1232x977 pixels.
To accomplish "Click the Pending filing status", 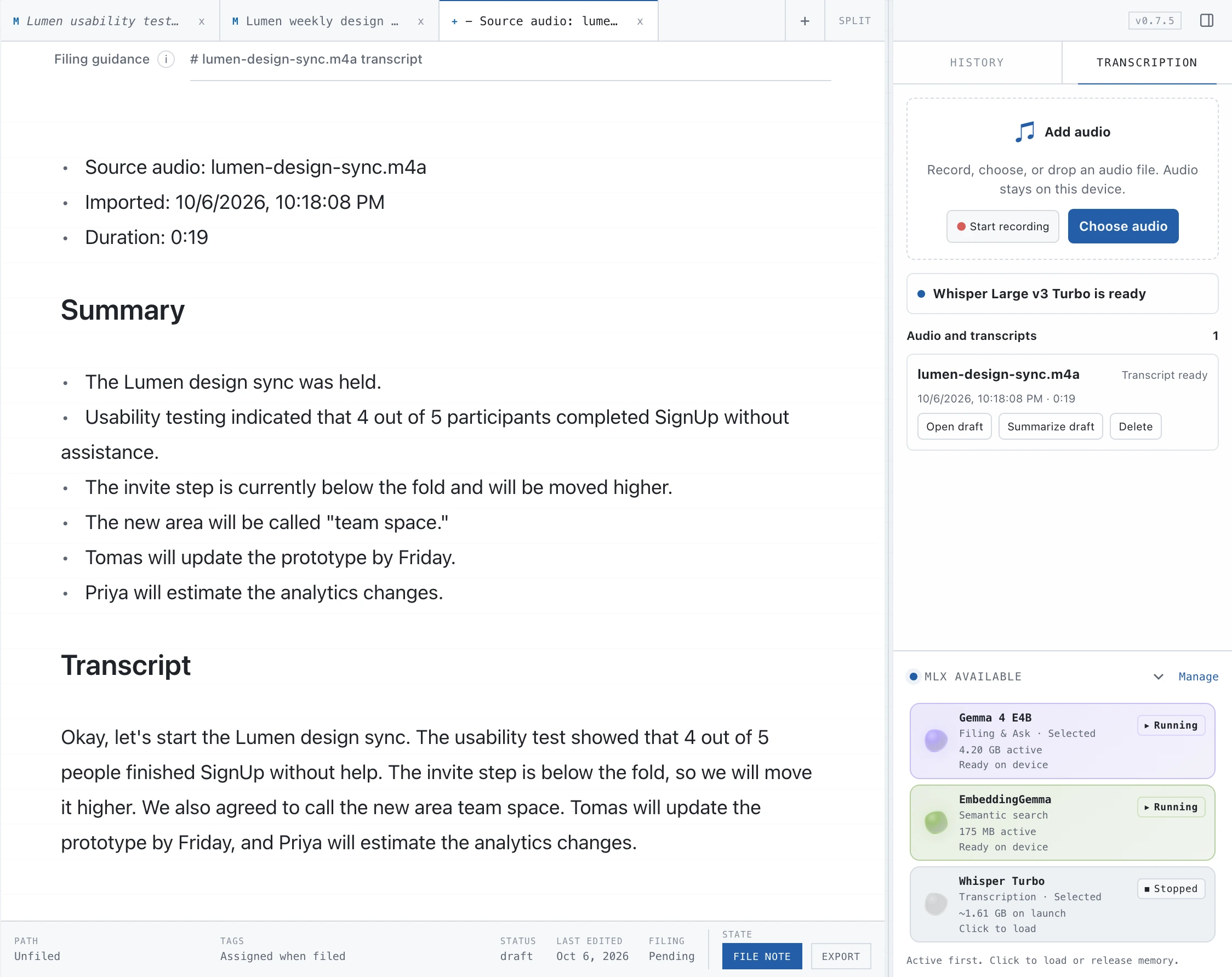I will [671, 956].
